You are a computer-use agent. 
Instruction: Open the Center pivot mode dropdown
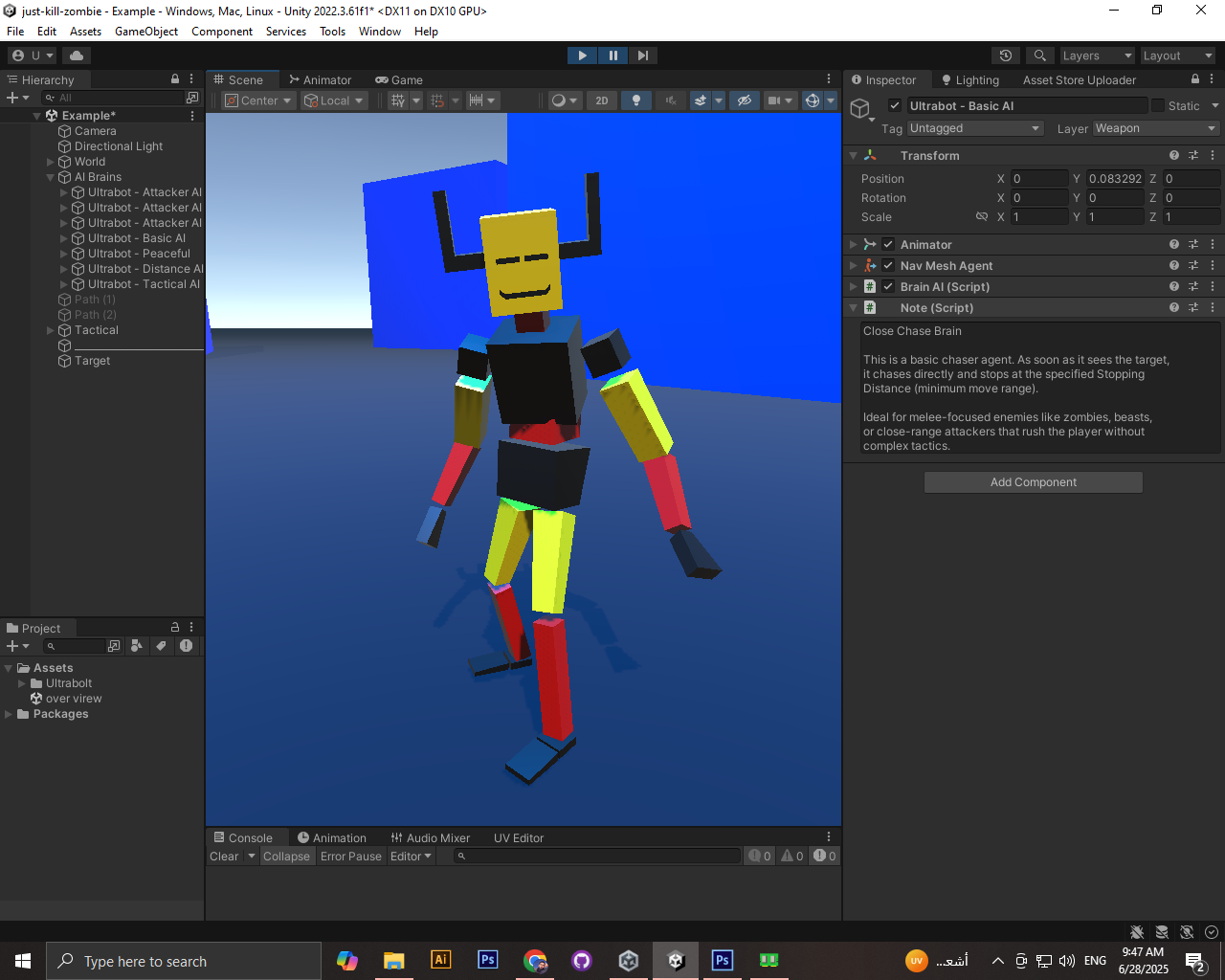pyautogui.click(x=258, y=100)
